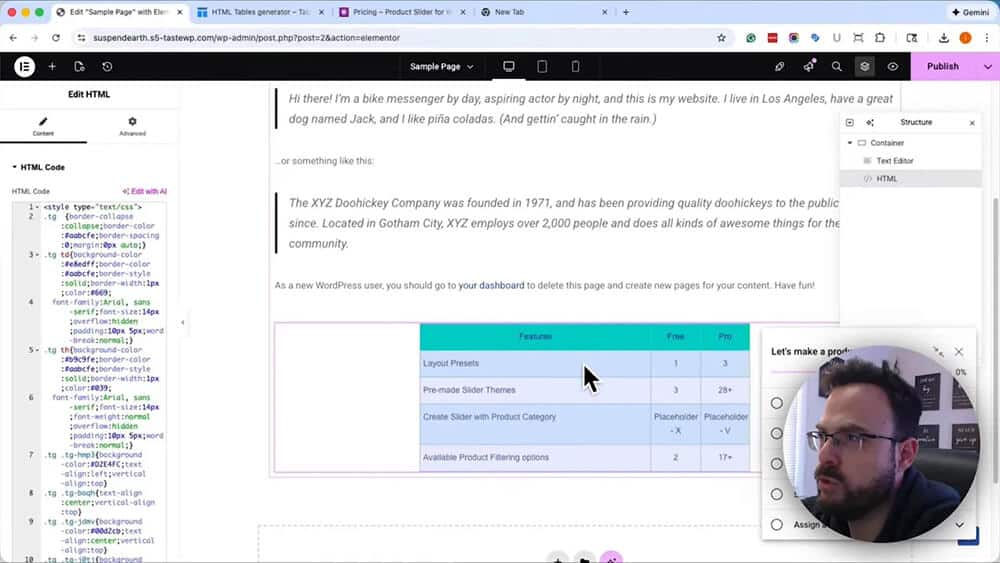This screenshot has height=563, width=1000.
Task: Open the Publish options dropdown arrow
Action: pyautogui.click(x=988, y=66)
